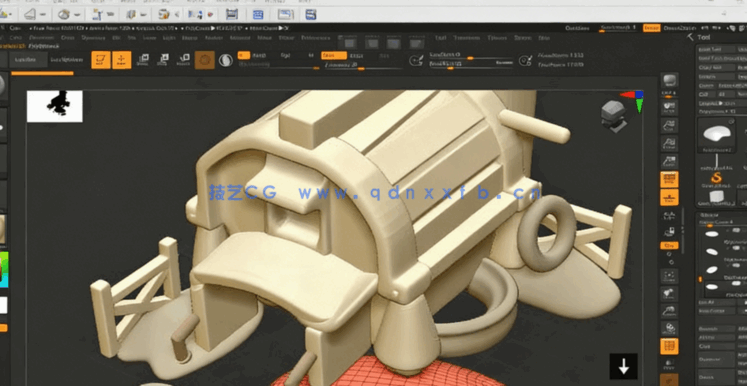Adjust the See-through slider
747x386 pixels.
pyautogui.click(x=618, y=28)
